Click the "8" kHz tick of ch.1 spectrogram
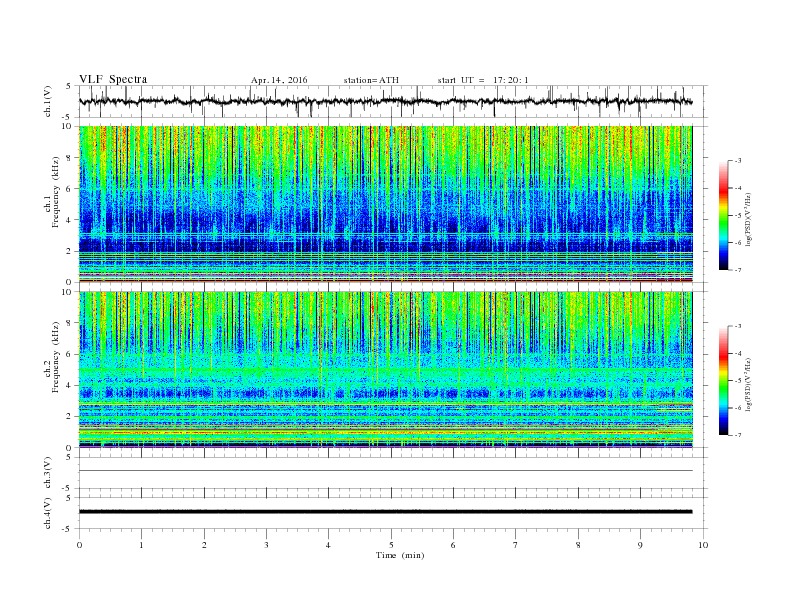Image resolution: width=792 pixels, height=612 pixels. 70,158
